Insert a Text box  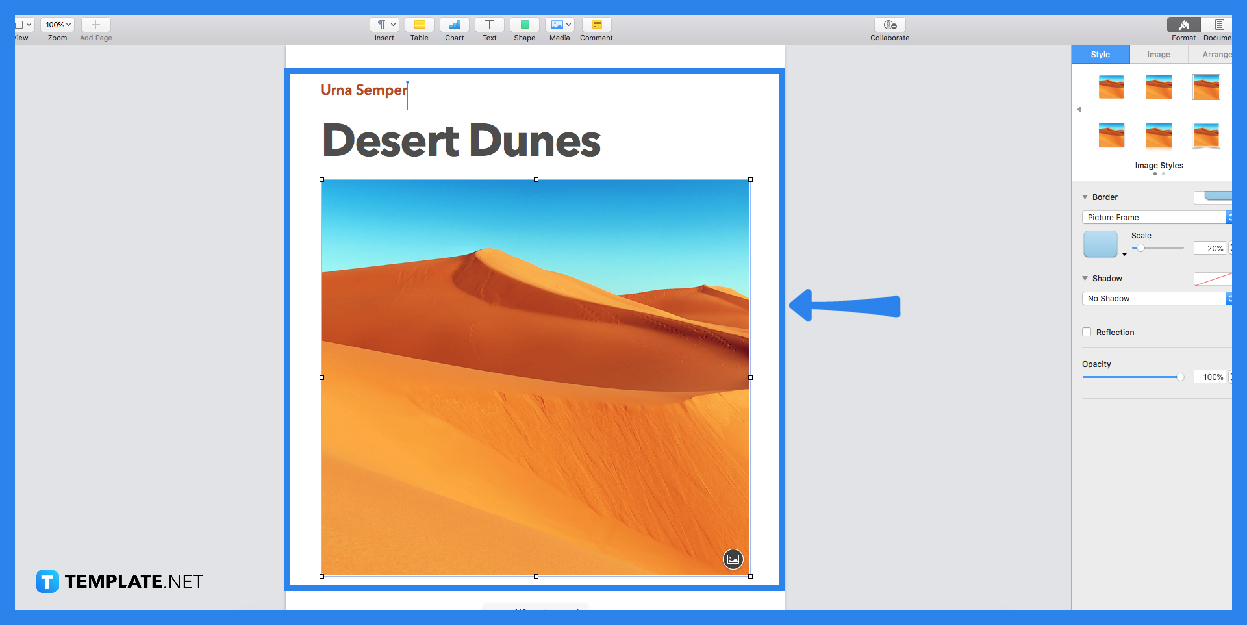coord(489,25)
